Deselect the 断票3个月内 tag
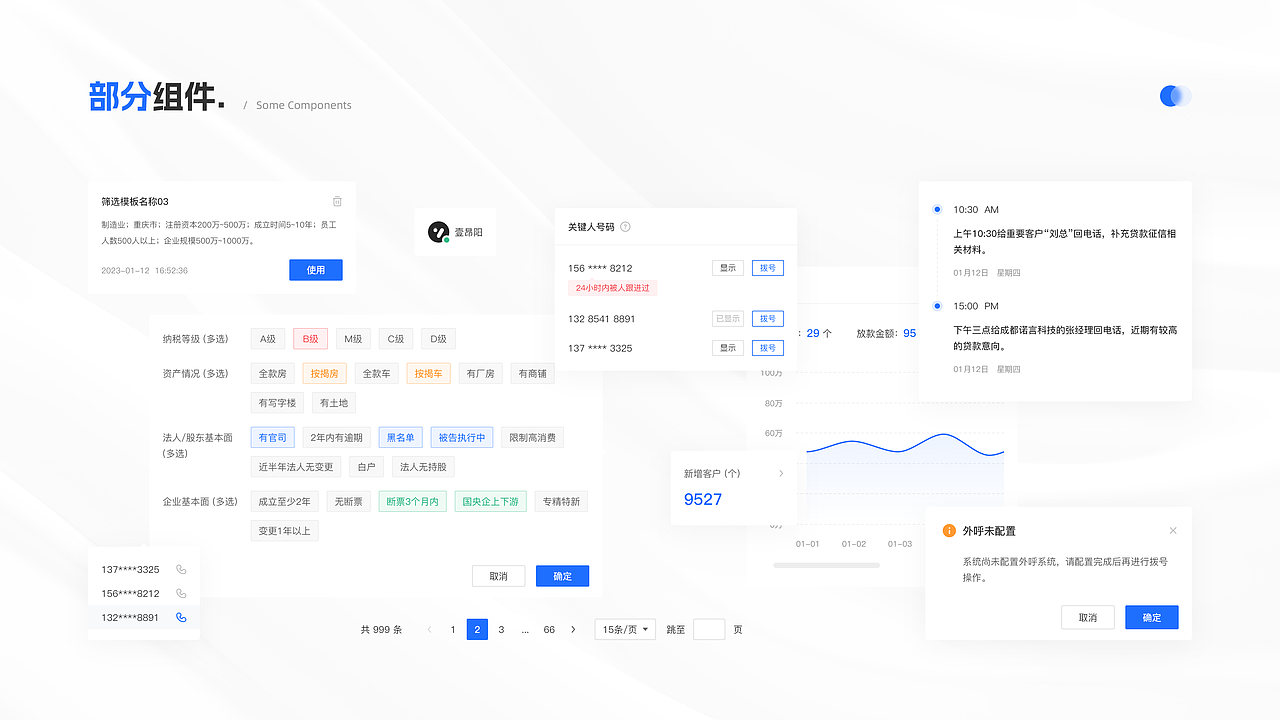The height and width of the screenshot is (720, 1280). [412, 501]
